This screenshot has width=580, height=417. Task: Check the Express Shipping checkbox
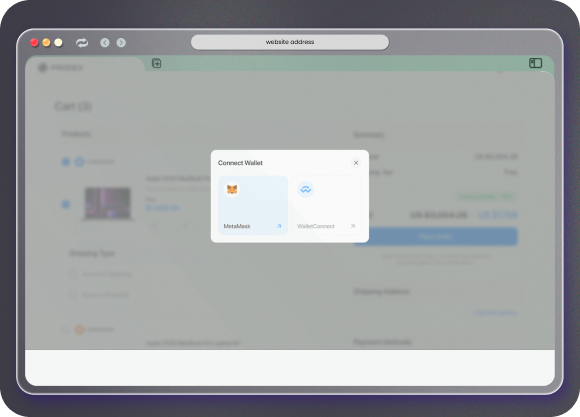tap(73, 295)
